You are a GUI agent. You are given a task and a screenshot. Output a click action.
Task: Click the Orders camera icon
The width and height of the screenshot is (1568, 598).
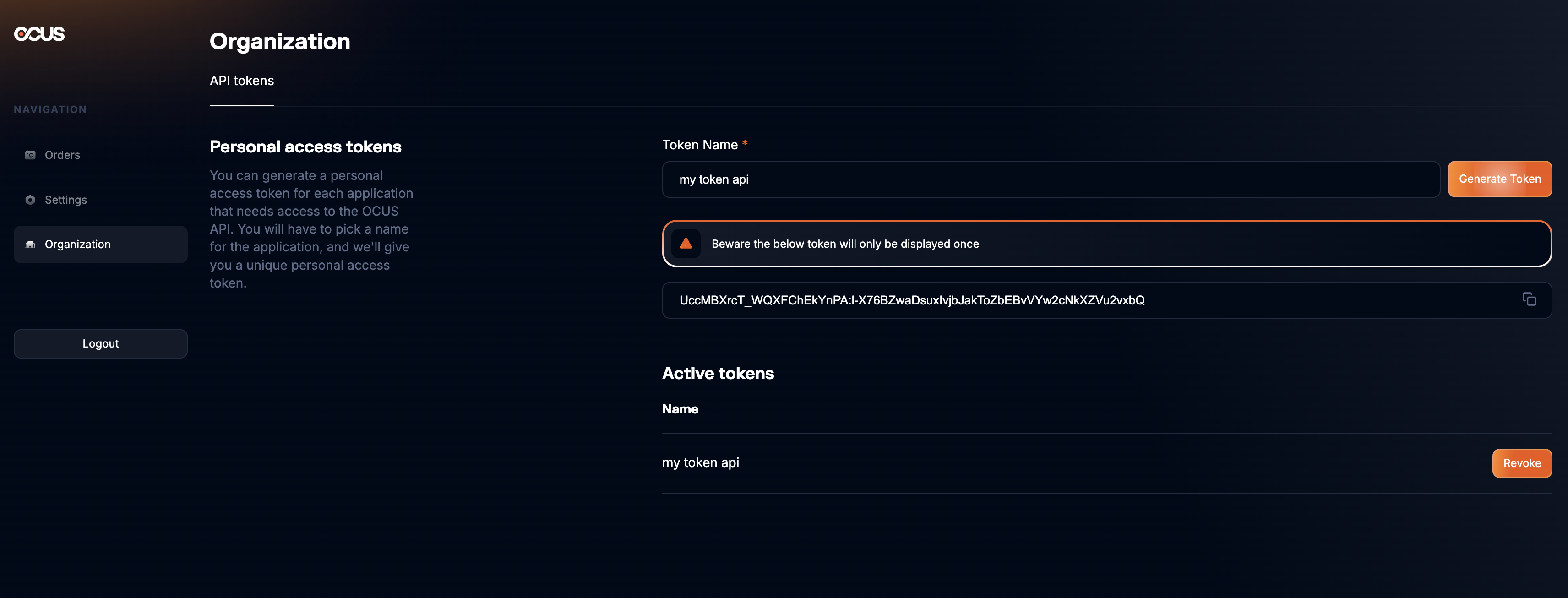click(30, 155)
